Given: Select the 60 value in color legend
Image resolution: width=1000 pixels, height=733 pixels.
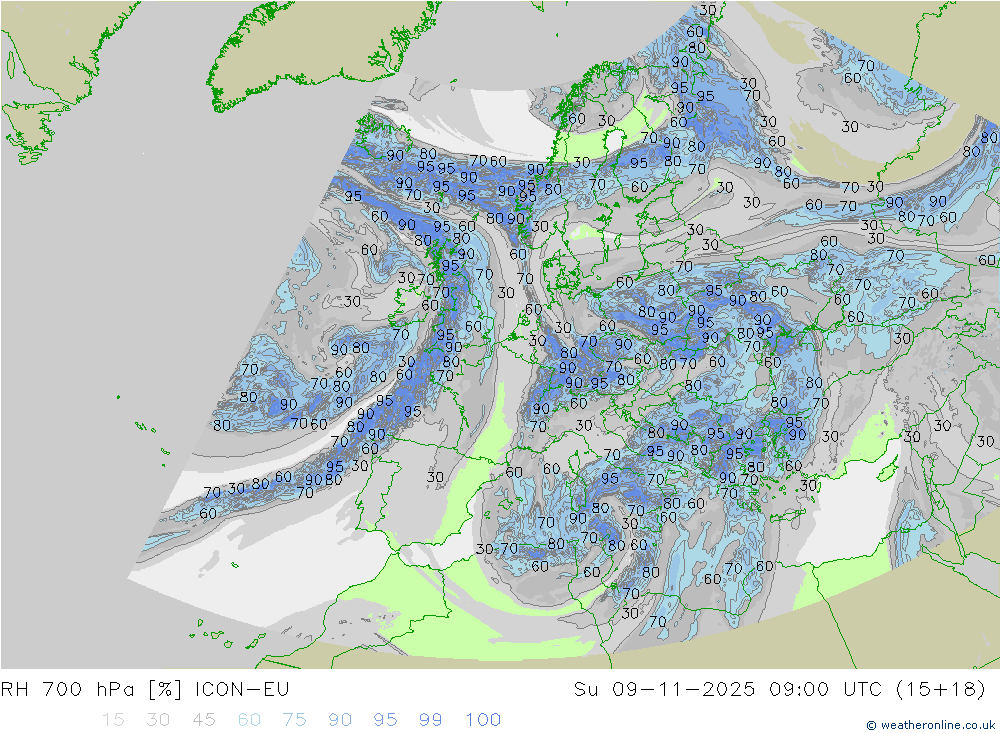Looking at the screenshot, I should pyautogui.click(x=249, y=720).
